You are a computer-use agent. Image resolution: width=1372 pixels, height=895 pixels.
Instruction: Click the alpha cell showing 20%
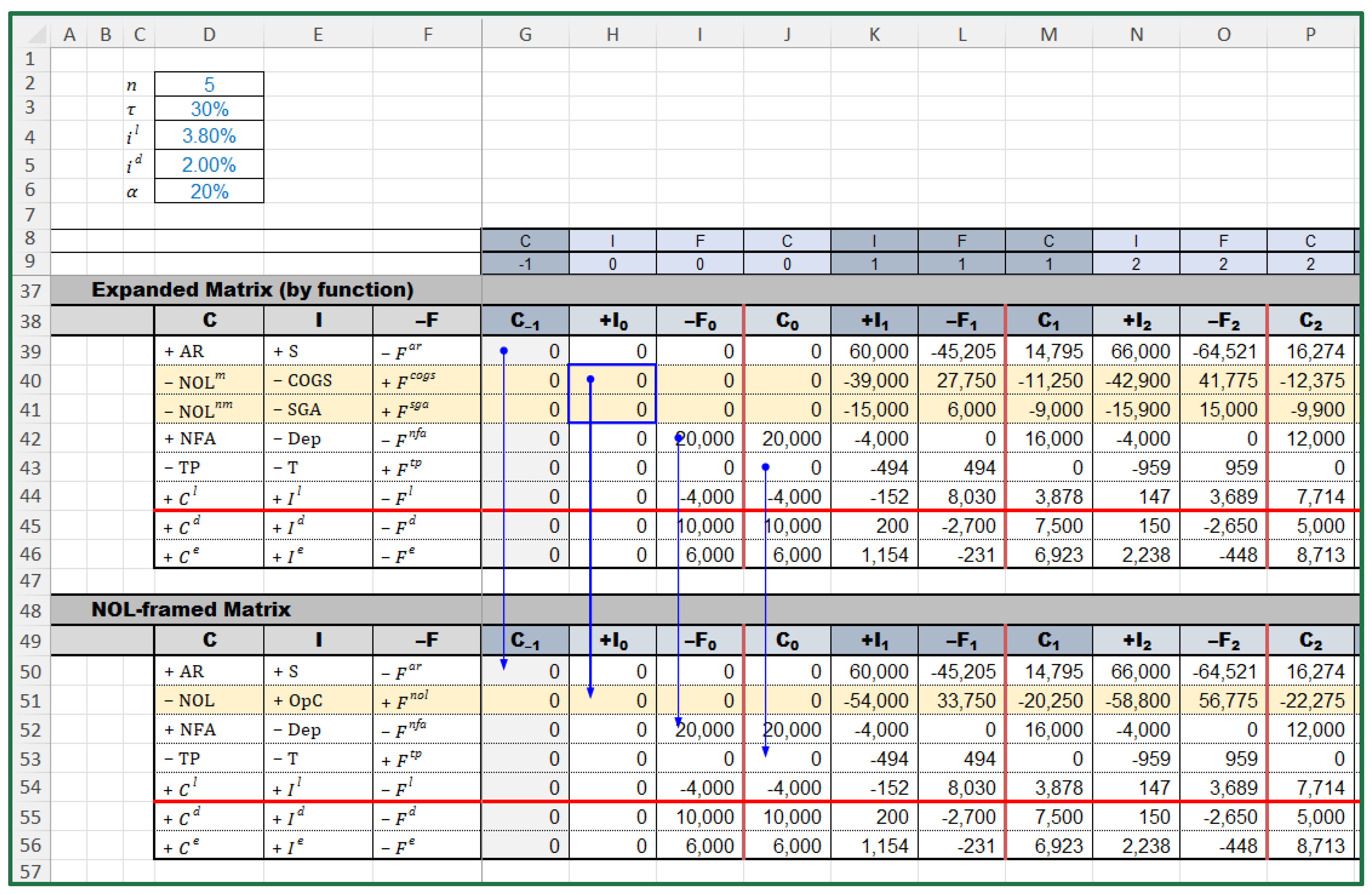[209, 191]
